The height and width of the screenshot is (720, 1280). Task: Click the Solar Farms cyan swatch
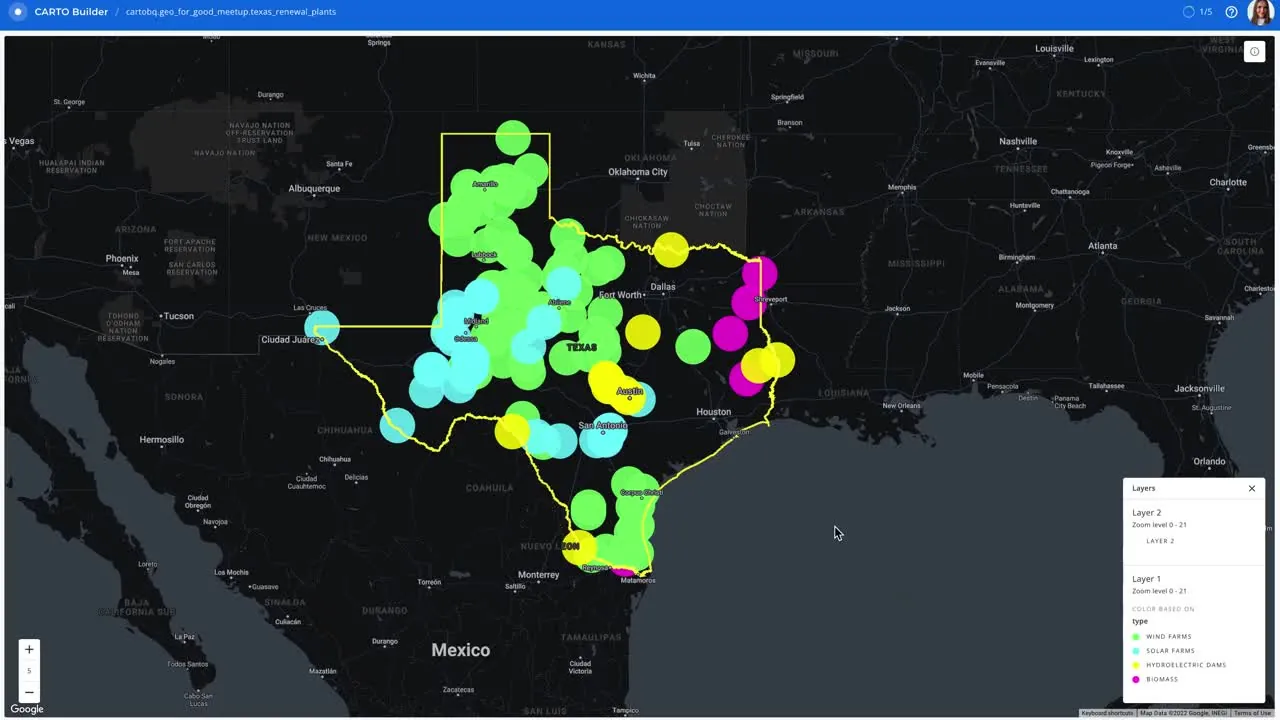(1136, 651)
